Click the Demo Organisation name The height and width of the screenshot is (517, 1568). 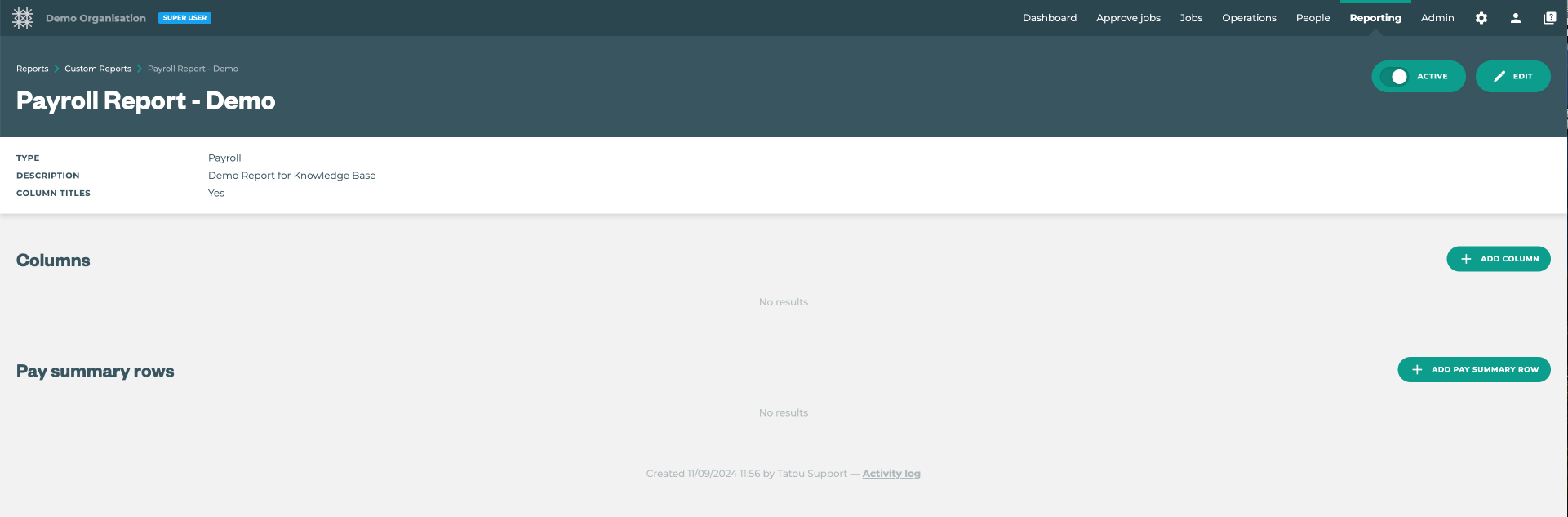(96, 18)
